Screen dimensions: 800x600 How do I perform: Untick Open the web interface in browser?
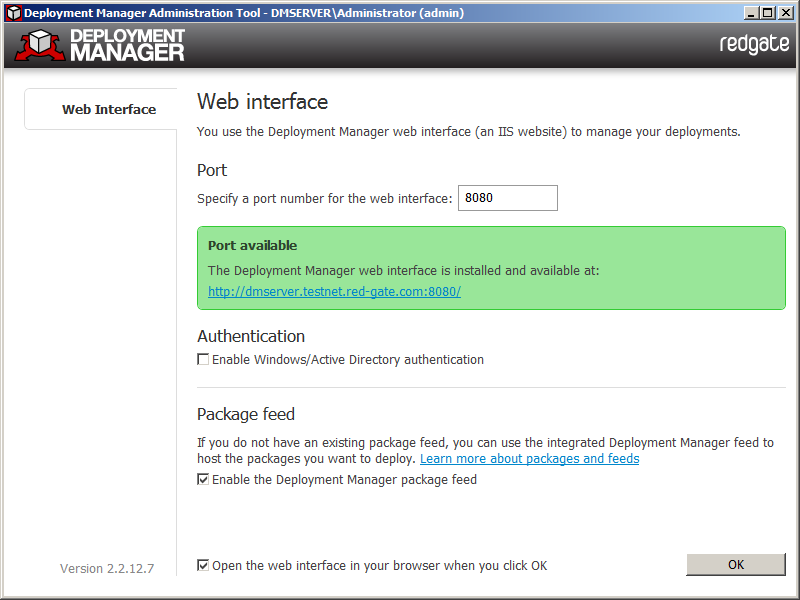[x=203, y=565]
